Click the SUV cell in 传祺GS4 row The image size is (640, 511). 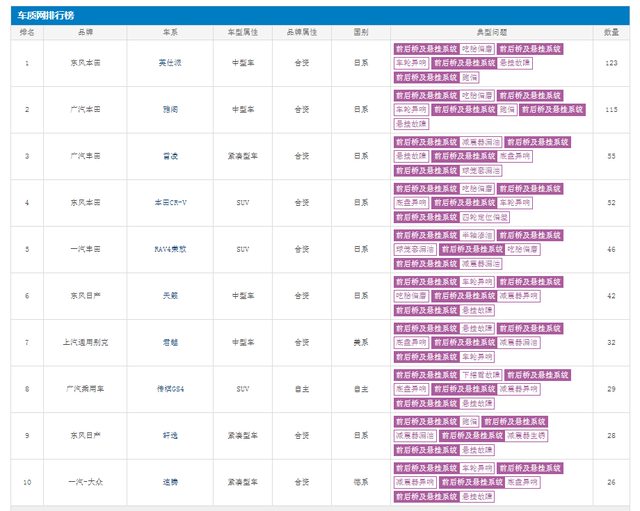coord(242,389)
